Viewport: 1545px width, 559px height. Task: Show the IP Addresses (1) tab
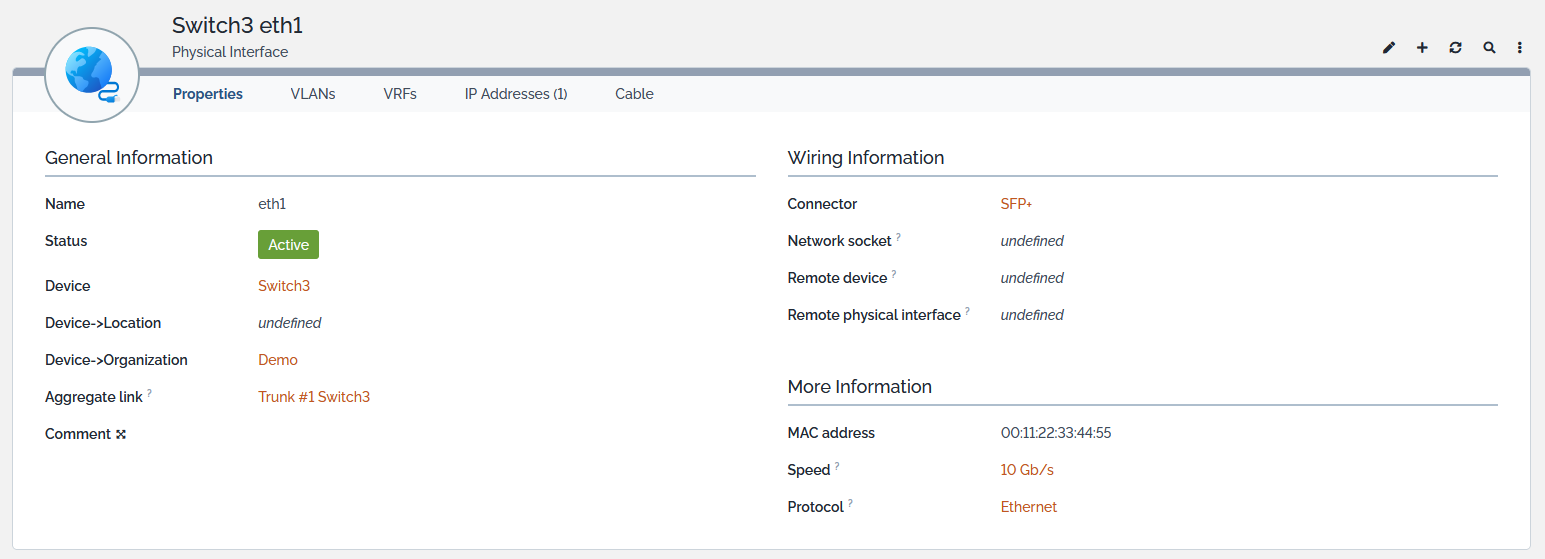point(516,94)
